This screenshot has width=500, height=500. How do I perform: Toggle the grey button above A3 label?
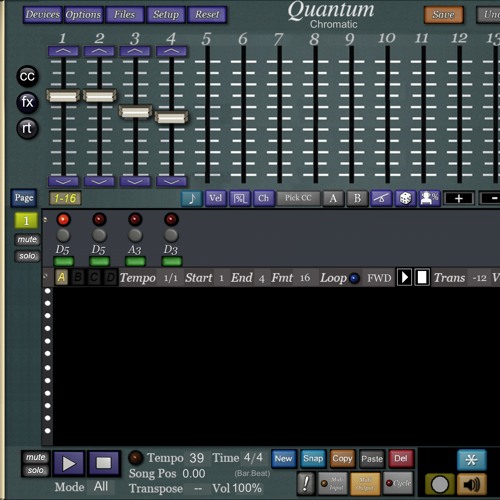(x=135, y=235)
